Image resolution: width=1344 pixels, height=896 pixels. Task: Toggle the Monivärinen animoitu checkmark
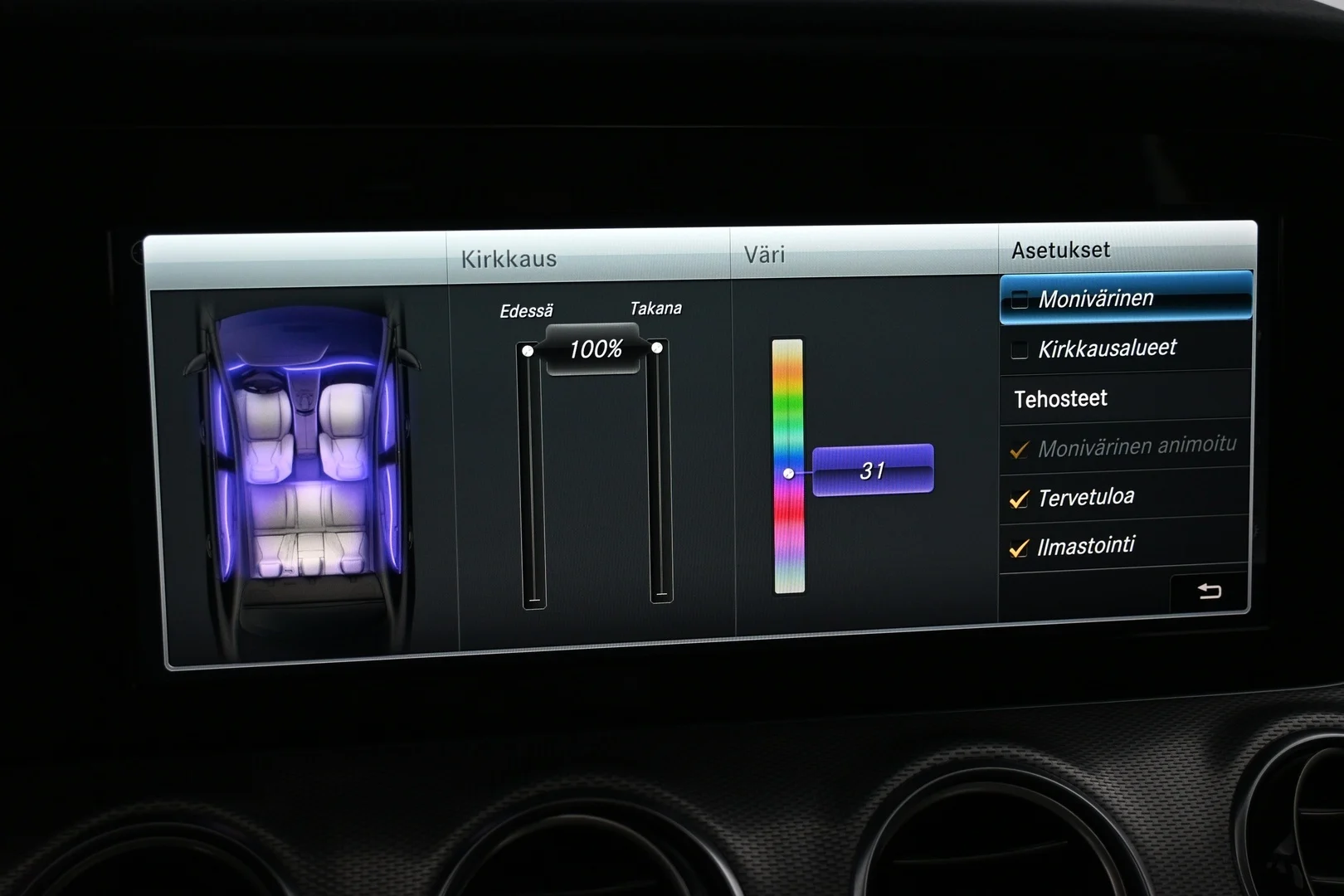(x=1020, y=450)
